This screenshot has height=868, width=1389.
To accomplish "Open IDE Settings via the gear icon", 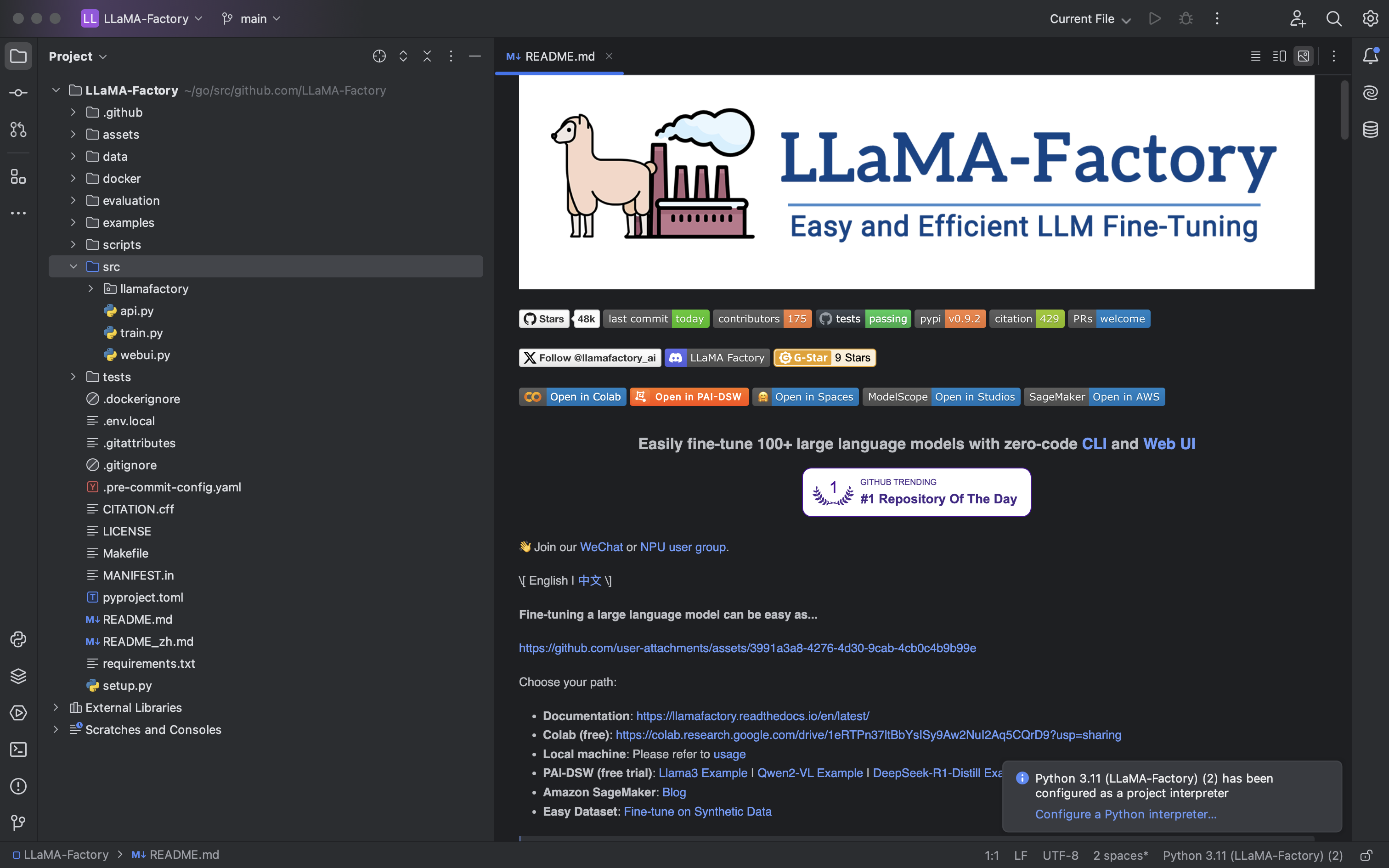I will pos(1371,18).
